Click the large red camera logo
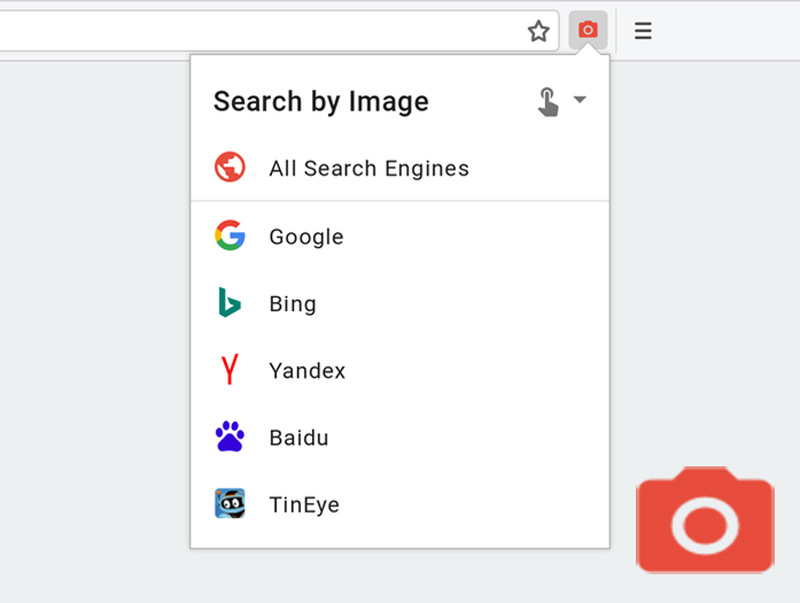Viewport: 800px width, 603px height. pyautogui.click(x=705, y=520)
